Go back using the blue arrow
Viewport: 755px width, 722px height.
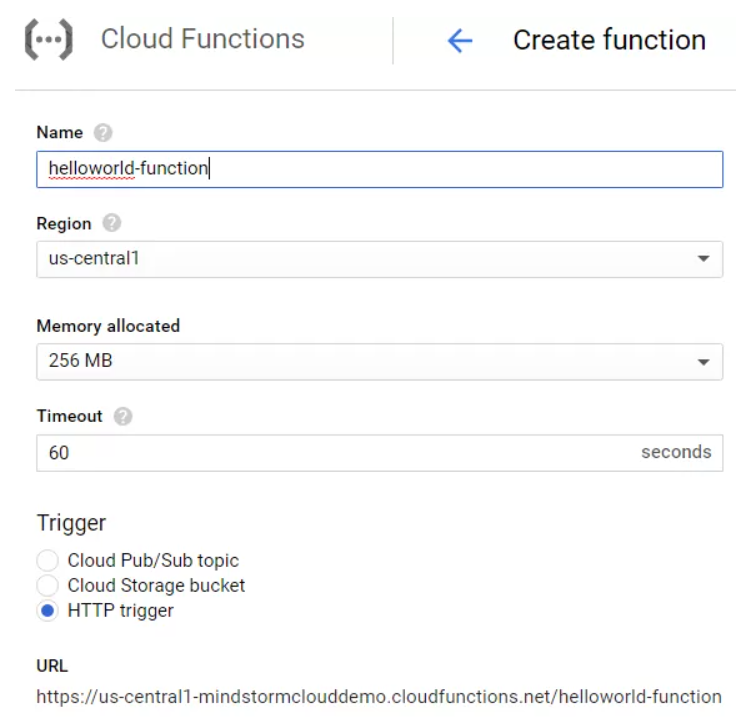coord(460,40)
